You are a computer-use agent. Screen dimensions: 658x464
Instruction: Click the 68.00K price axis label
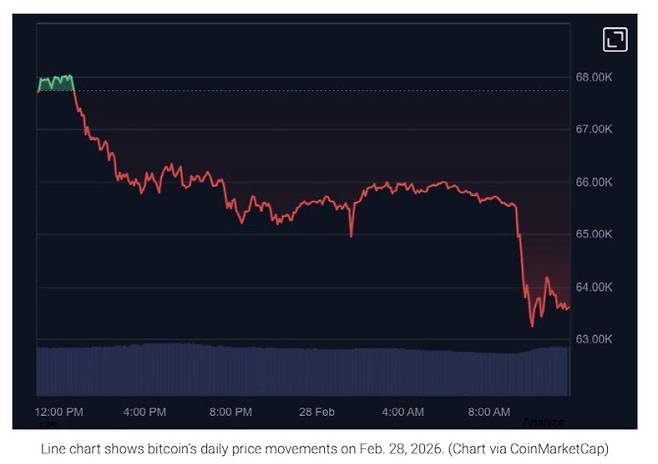pos(592,77)
